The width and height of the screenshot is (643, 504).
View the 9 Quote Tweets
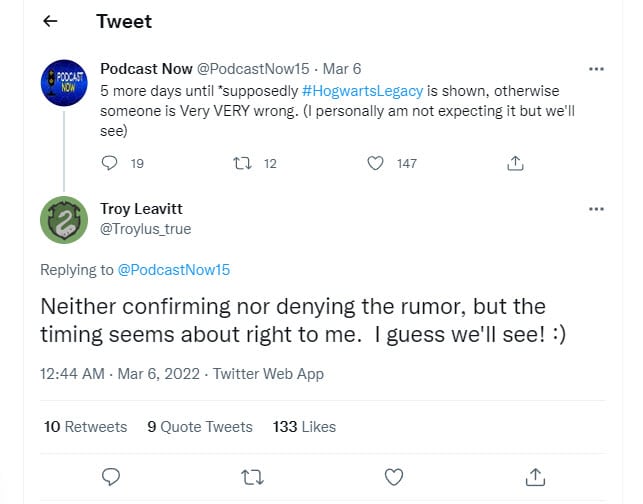(x=200, y=427)
